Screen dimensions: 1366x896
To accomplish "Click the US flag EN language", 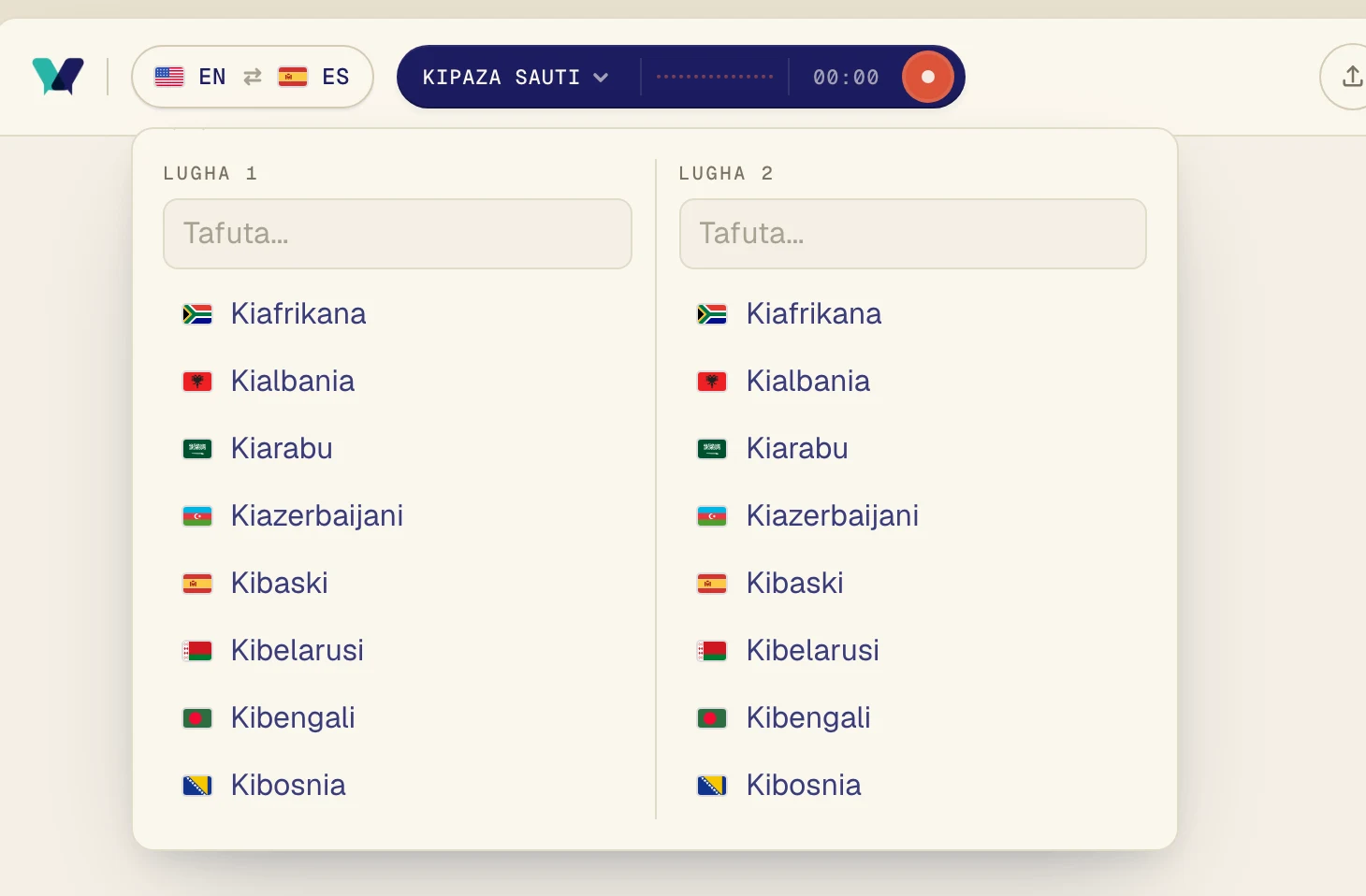I will tap(190, 77).
